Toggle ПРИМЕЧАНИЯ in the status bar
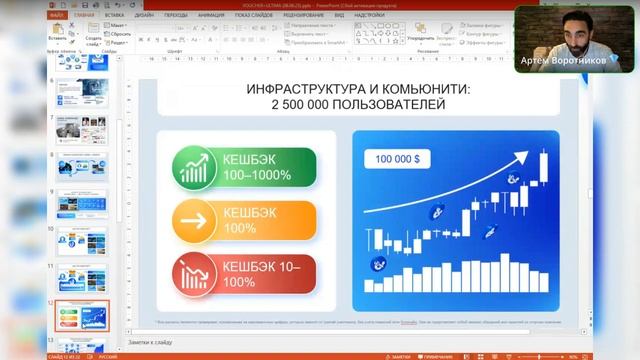This screenshot has height=360, width=640. pyautogui.click(x=435, y=357)
